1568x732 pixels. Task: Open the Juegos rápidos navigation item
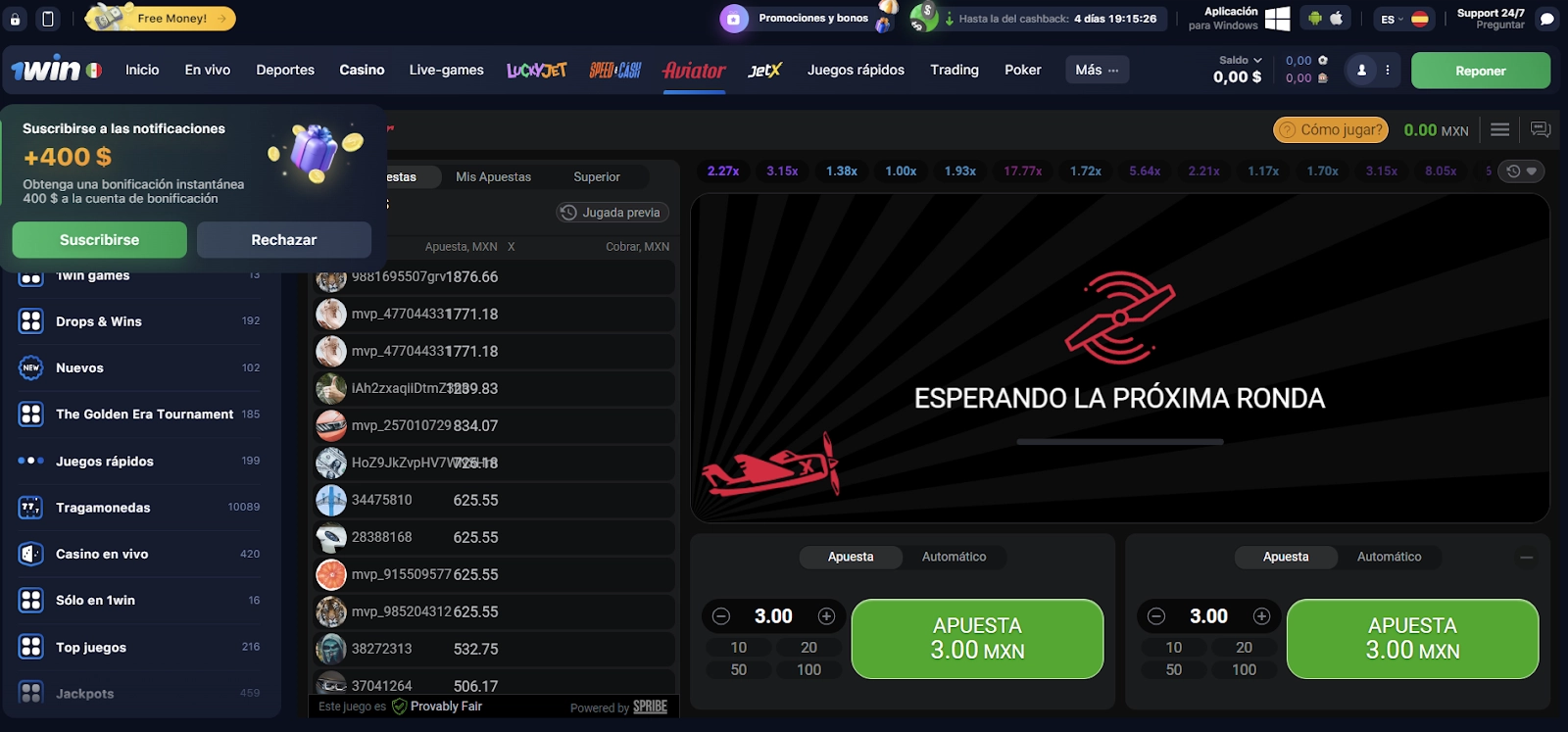pos(856,70)
